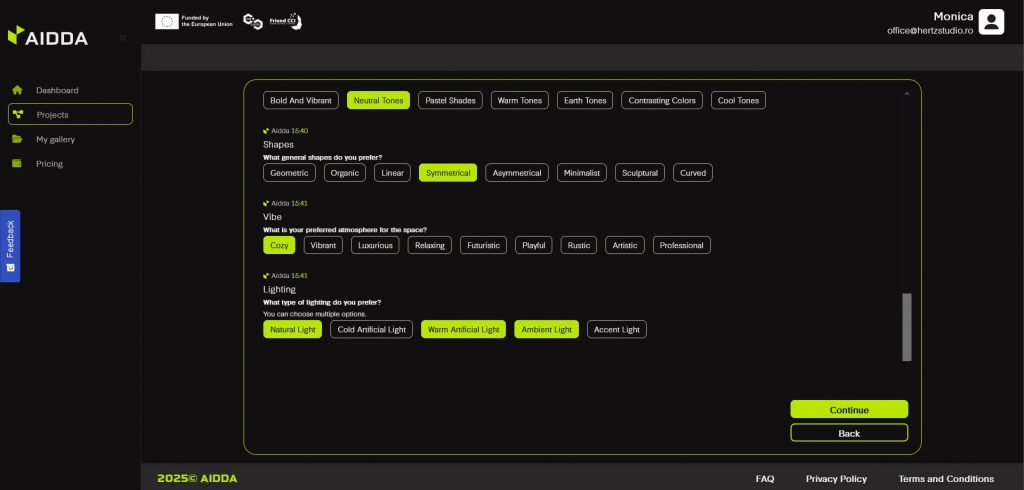Click the My gallery folder icon
Viewport: 1024px width, 490px height.
point(17,139)
